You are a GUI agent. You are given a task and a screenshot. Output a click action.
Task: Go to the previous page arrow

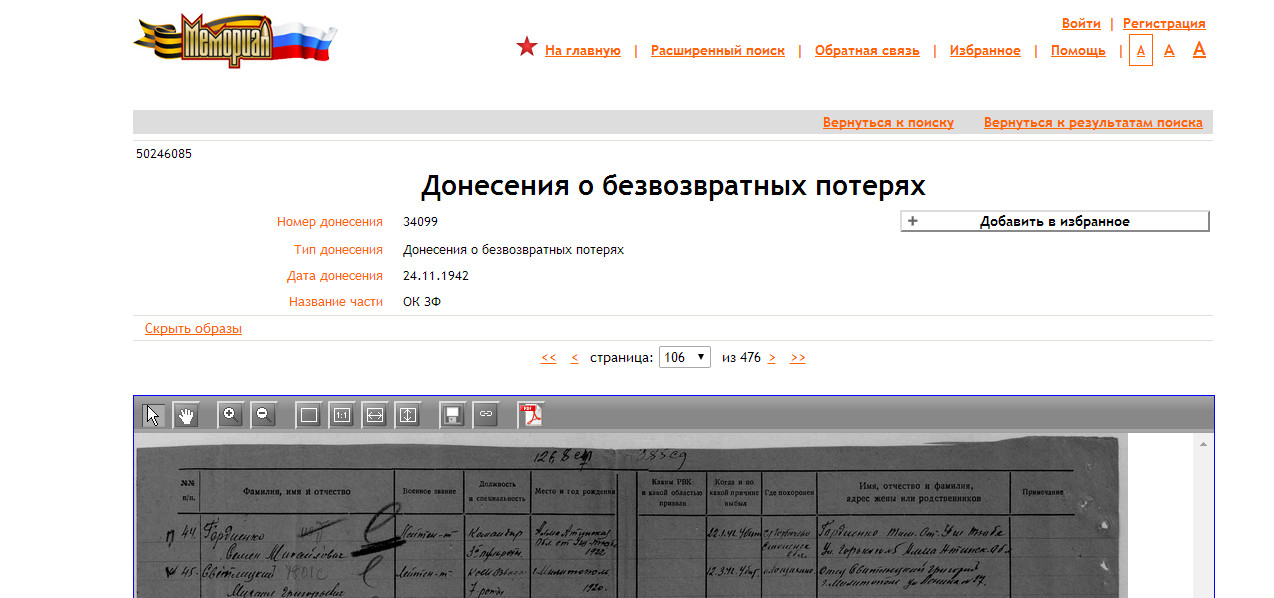(x=574, y=357)
